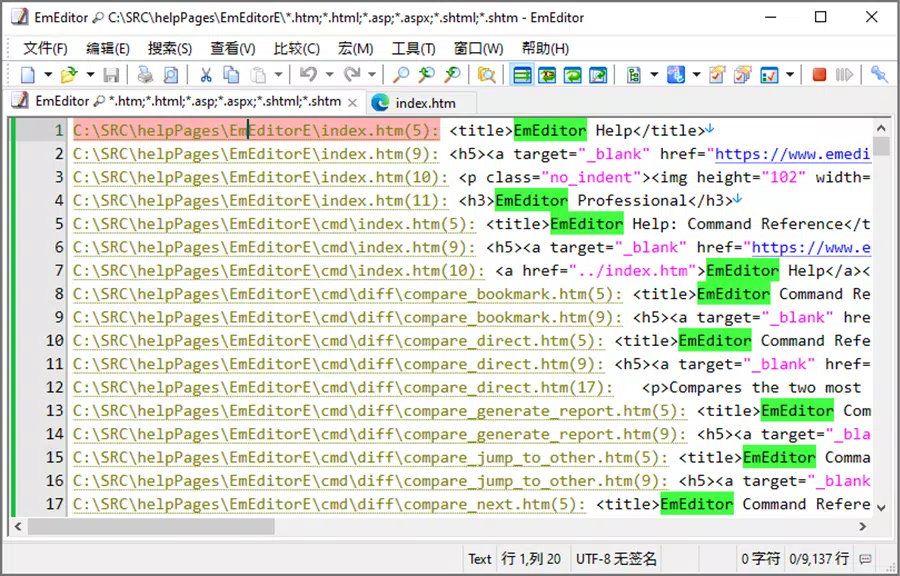900x576 pixels.
Task: Open the 宏(M) menu
Action: [355, 48]
